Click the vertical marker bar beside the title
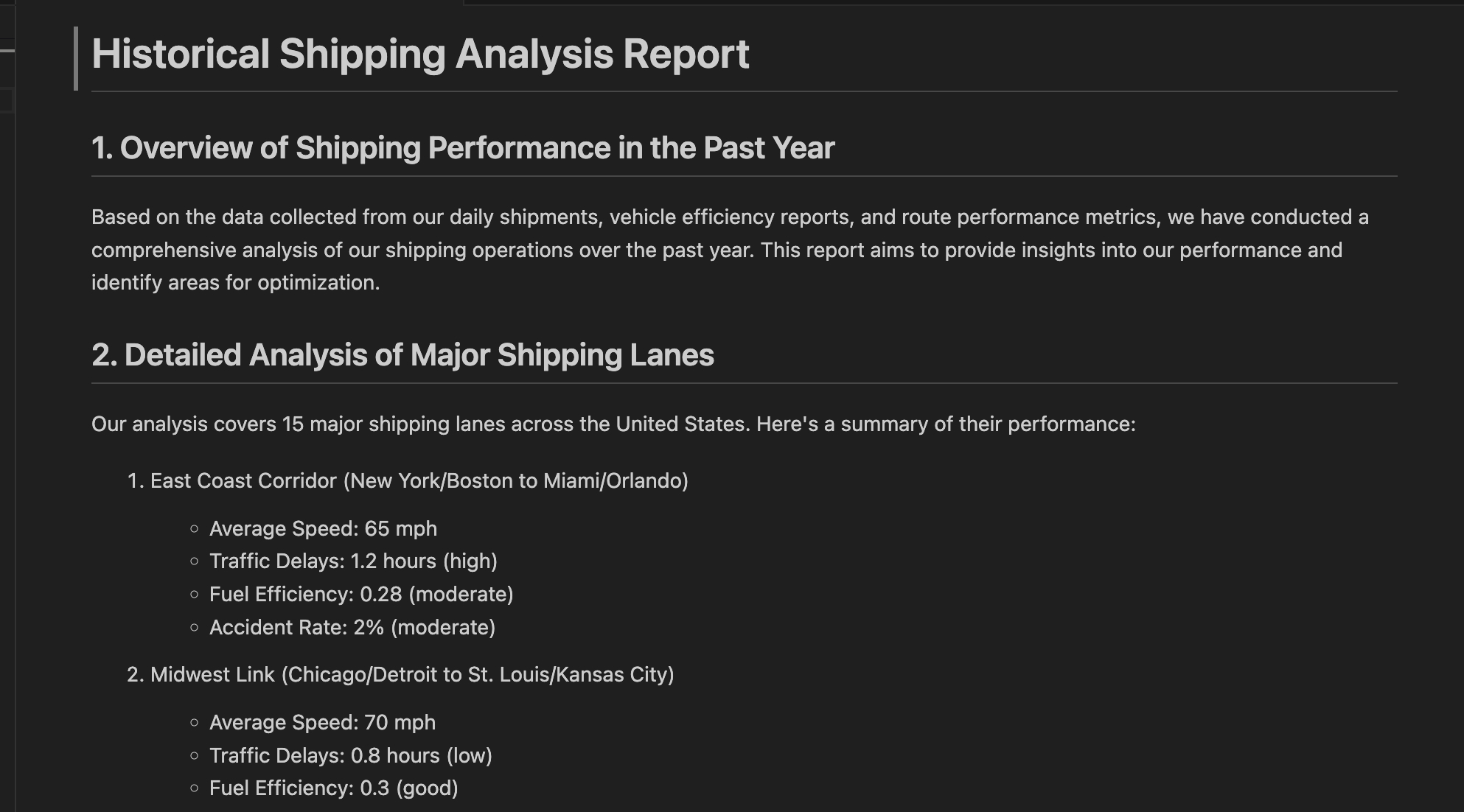 pos(76,59)
